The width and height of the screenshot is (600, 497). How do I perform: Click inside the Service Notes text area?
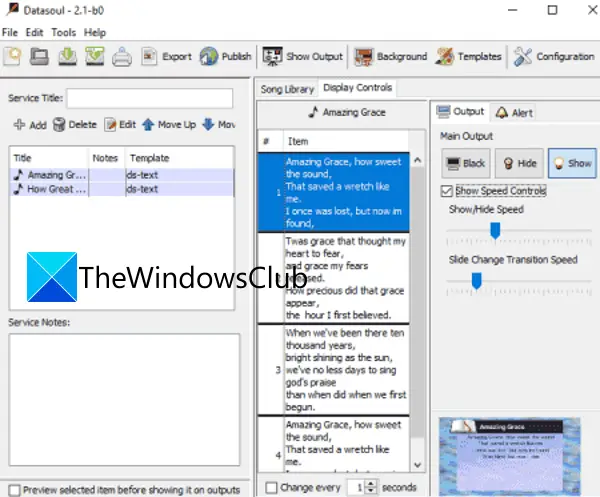pyautogui.click(x=124, y=399)
